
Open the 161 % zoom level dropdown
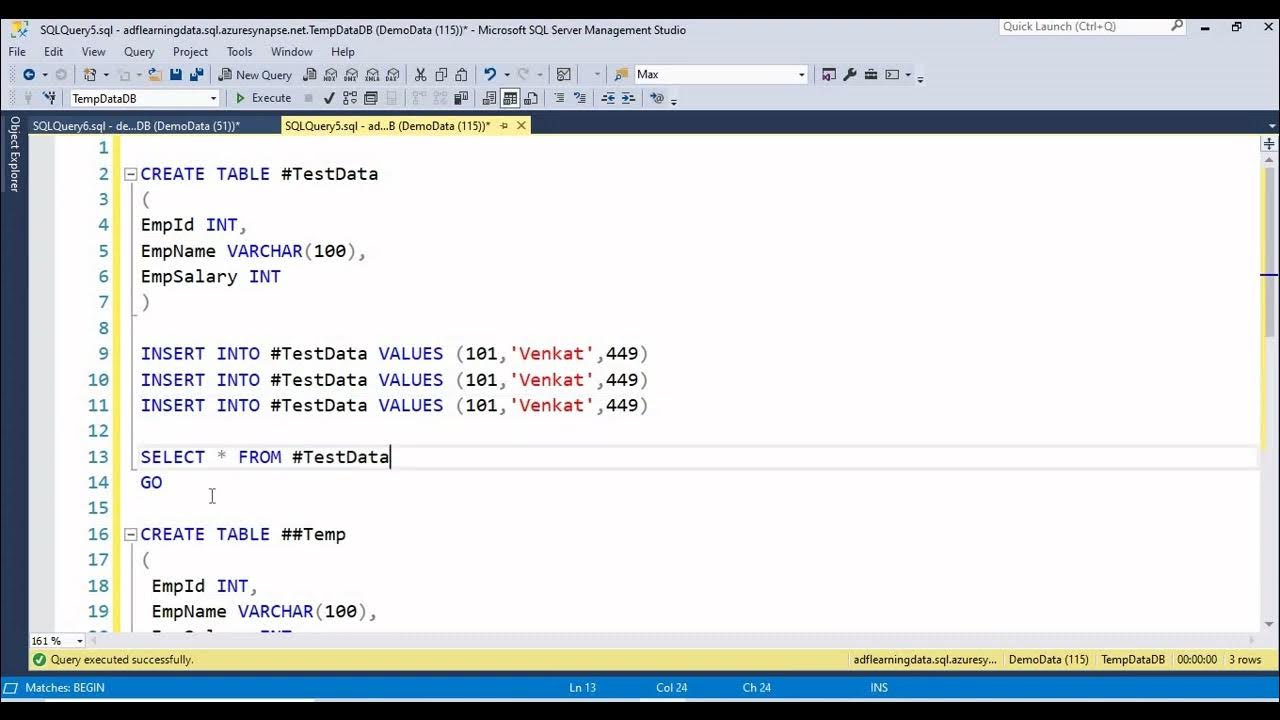pos(79,641)
